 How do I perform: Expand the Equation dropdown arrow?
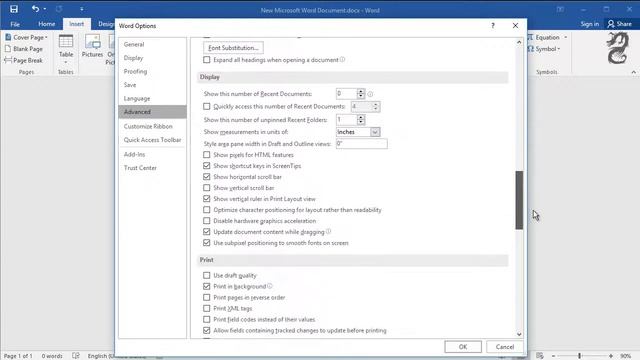point(566,37)
